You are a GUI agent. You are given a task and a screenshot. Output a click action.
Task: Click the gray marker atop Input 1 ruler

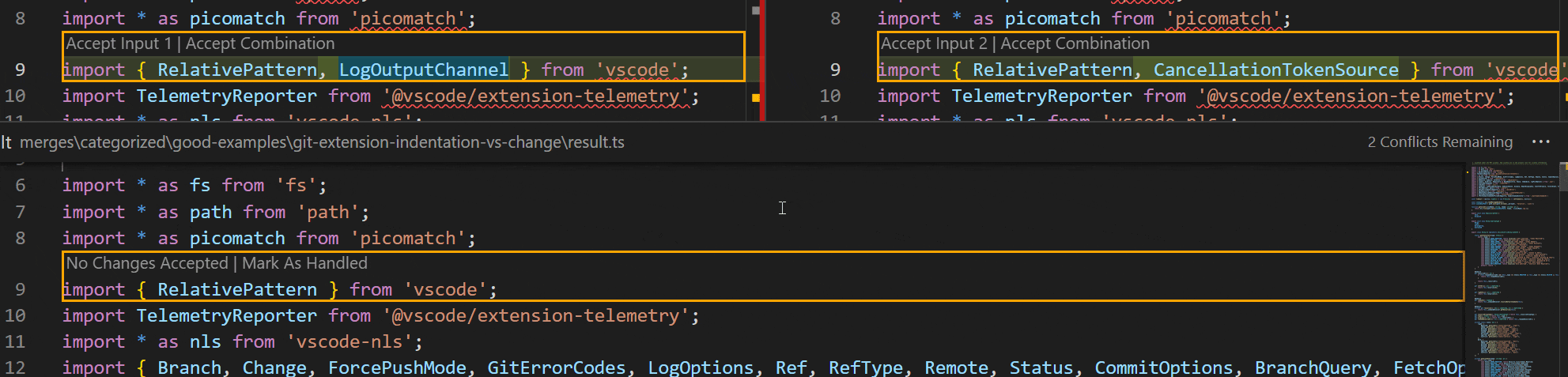pos(756,10)
